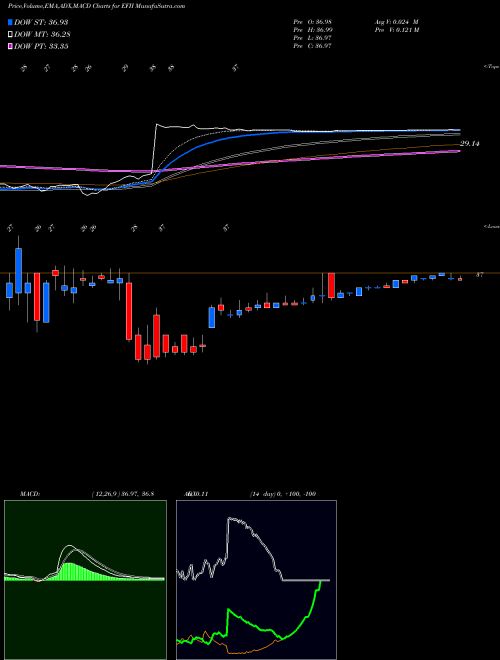Click the white DOW MT legend swatch
This screenshot has height=660, width=500.
click(11, 34)
